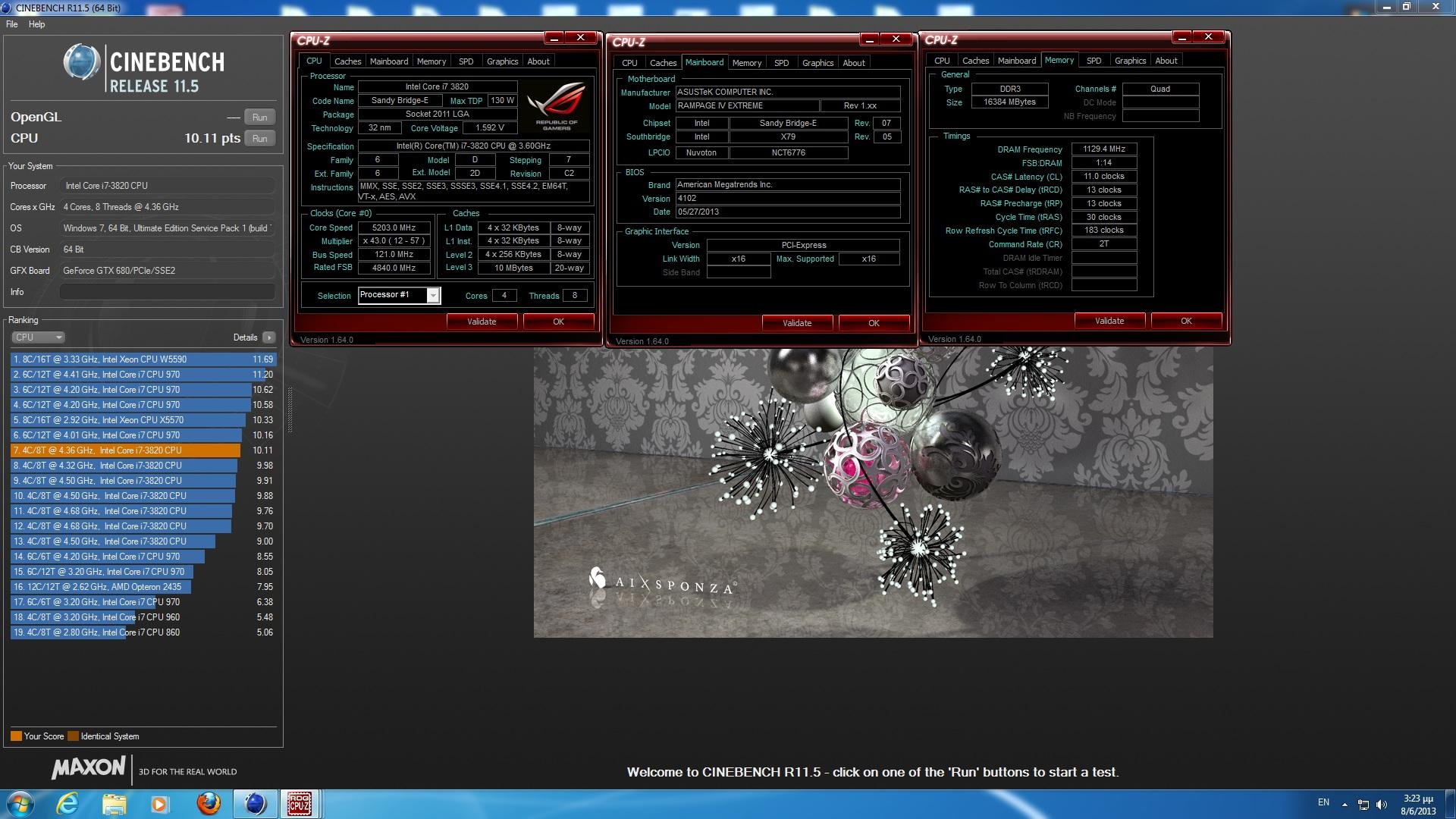Click OK in the CPU tab window

(x=558, y=322)
